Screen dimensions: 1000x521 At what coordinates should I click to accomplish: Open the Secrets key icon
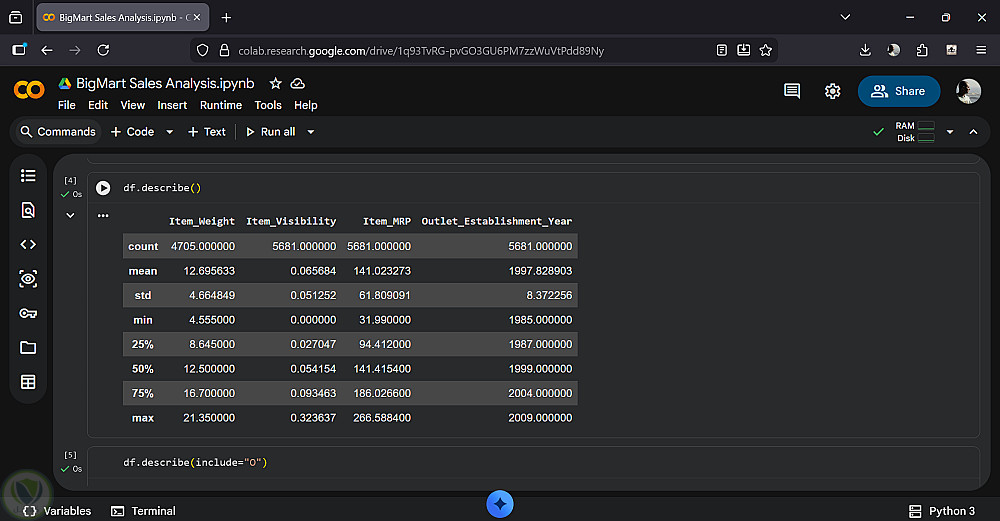point(28,313)
